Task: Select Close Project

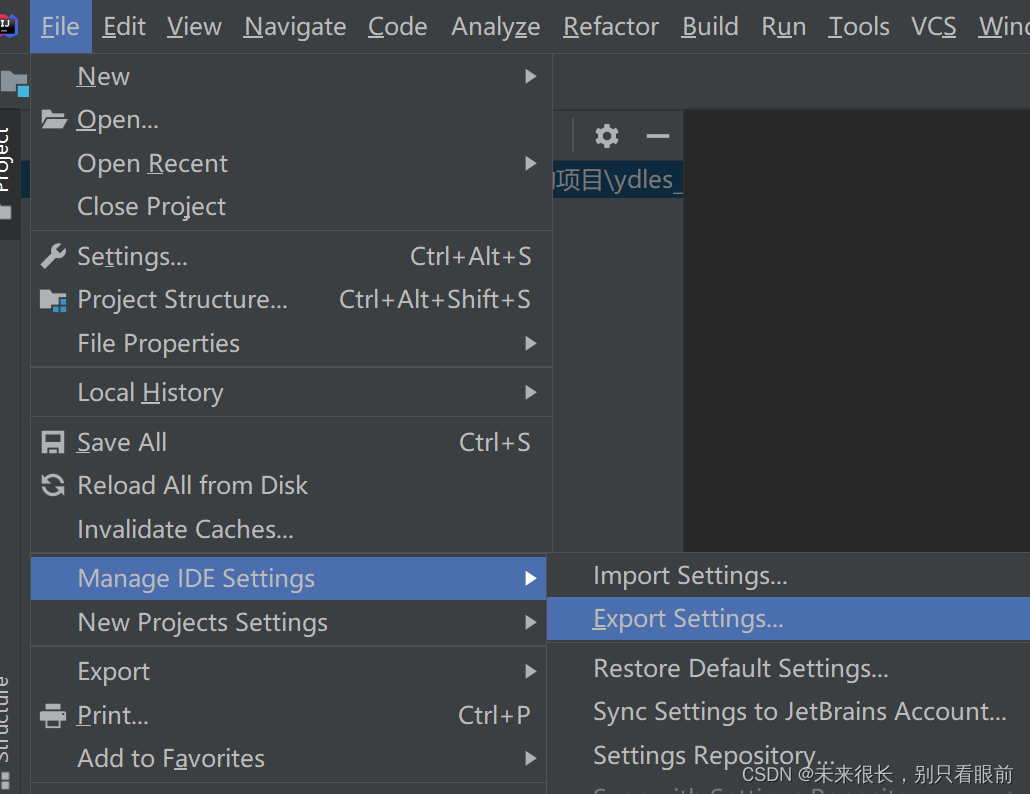Action: pos(291,206)
